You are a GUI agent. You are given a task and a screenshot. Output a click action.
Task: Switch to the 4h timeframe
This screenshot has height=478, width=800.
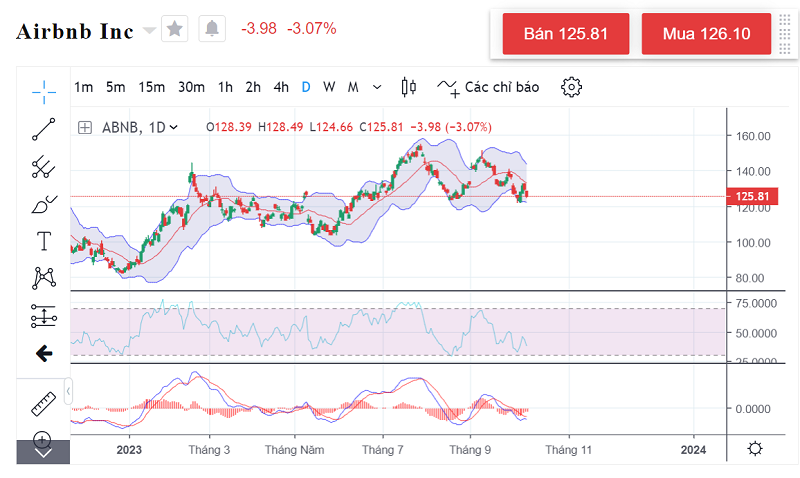tap(281, 87)
